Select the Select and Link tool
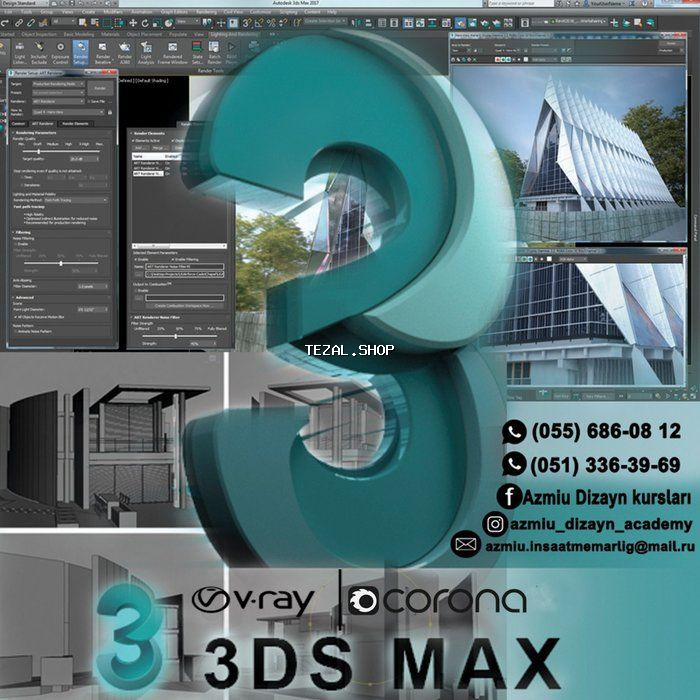The height and width of the screenshot is (700, 700). click(19, 23)
